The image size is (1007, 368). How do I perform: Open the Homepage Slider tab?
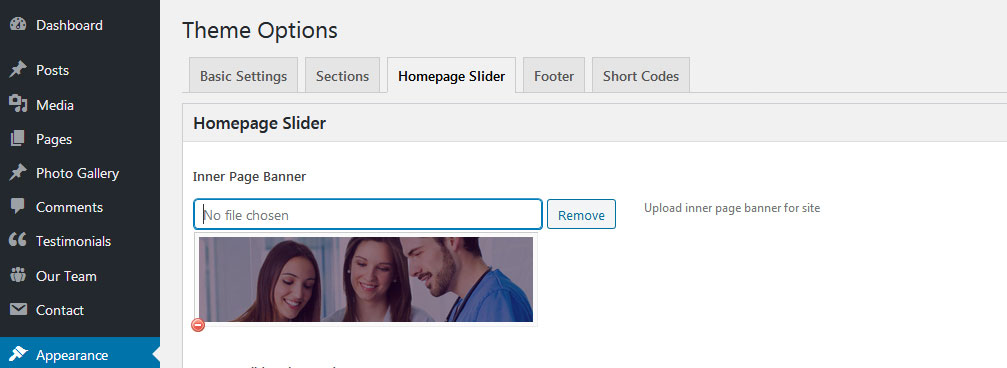pyautogui.click(x=451, y=76)
